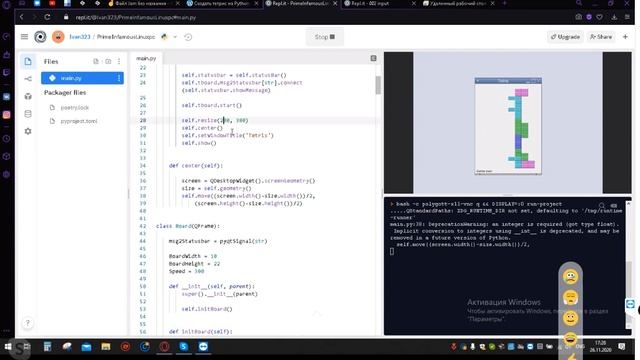Open the Files sidebar panel icon
The width and height of the screenshot is (640, 360).
tap(28, 61)
